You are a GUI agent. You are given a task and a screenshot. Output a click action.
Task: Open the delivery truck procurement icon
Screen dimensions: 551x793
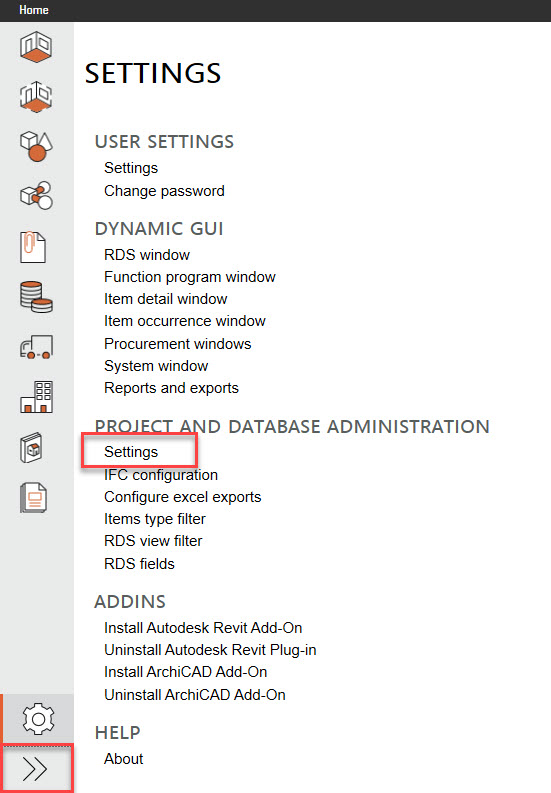tap(36, 347)
